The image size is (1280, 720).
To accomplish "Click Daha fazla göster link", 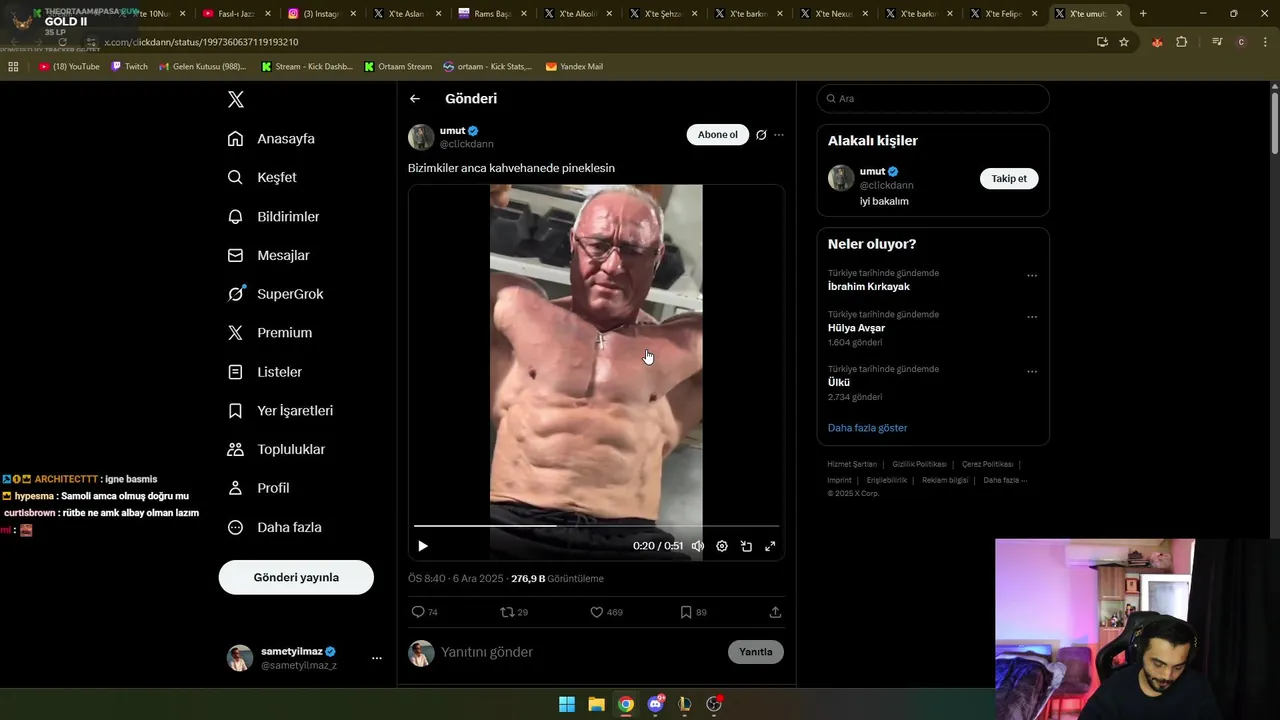I will (867, 428).
